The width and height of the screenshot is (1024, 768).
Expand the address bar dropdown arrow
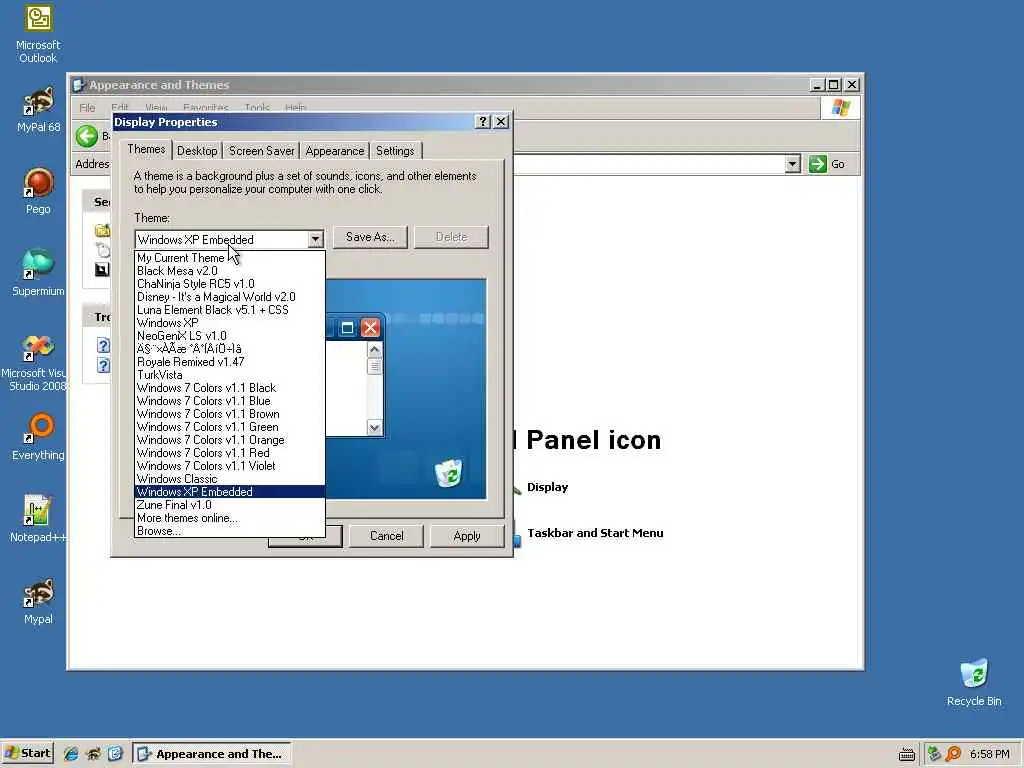[x=792, y=164]
